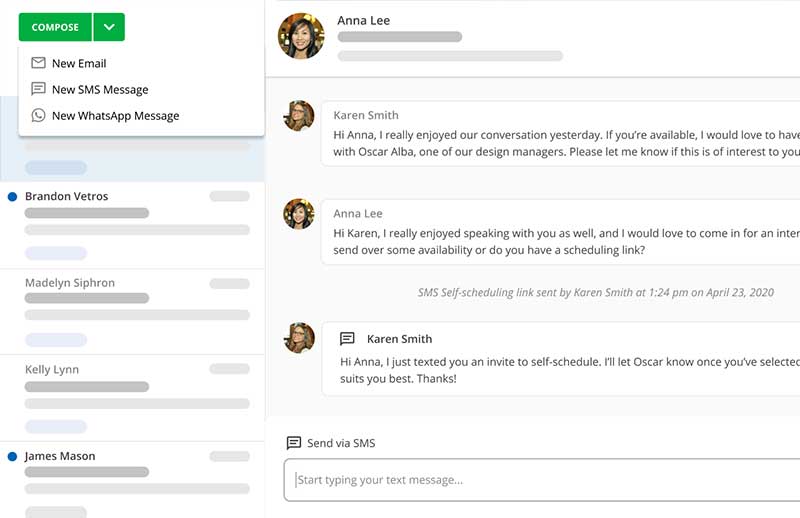Pick New WhatsApp Message option

pos(115,115)
